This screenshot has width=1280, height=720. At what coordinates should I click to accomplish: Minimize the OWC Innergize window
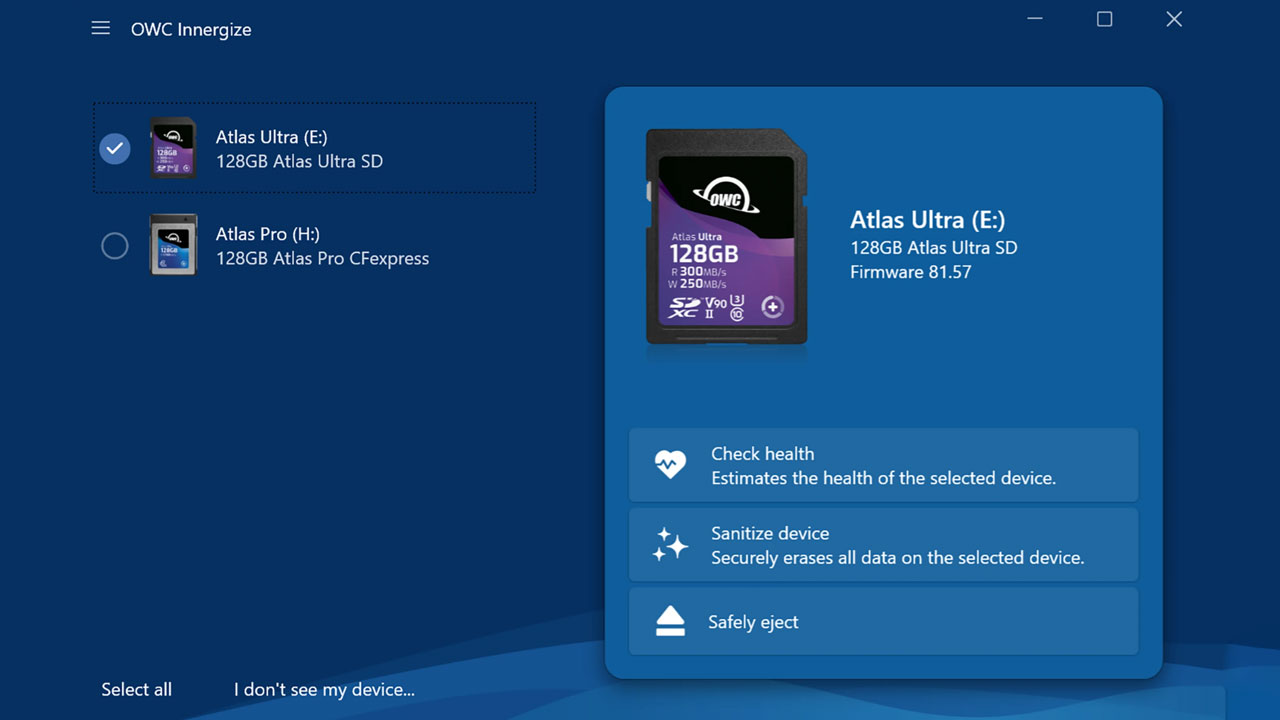point(1035,19)
